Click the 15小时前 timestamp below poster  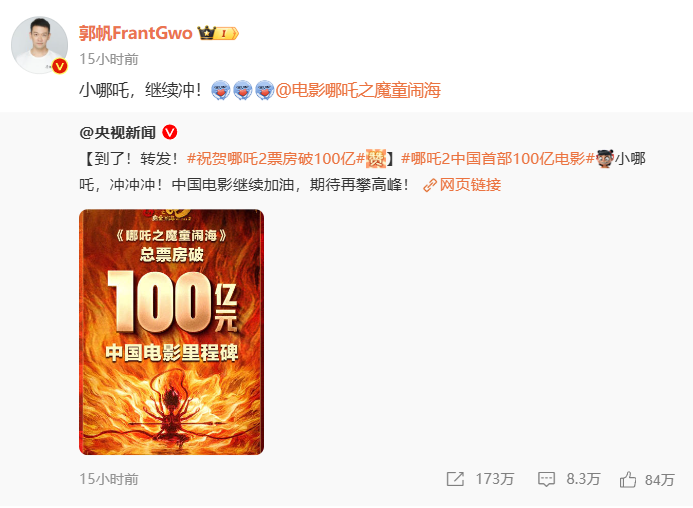[109, 479]
